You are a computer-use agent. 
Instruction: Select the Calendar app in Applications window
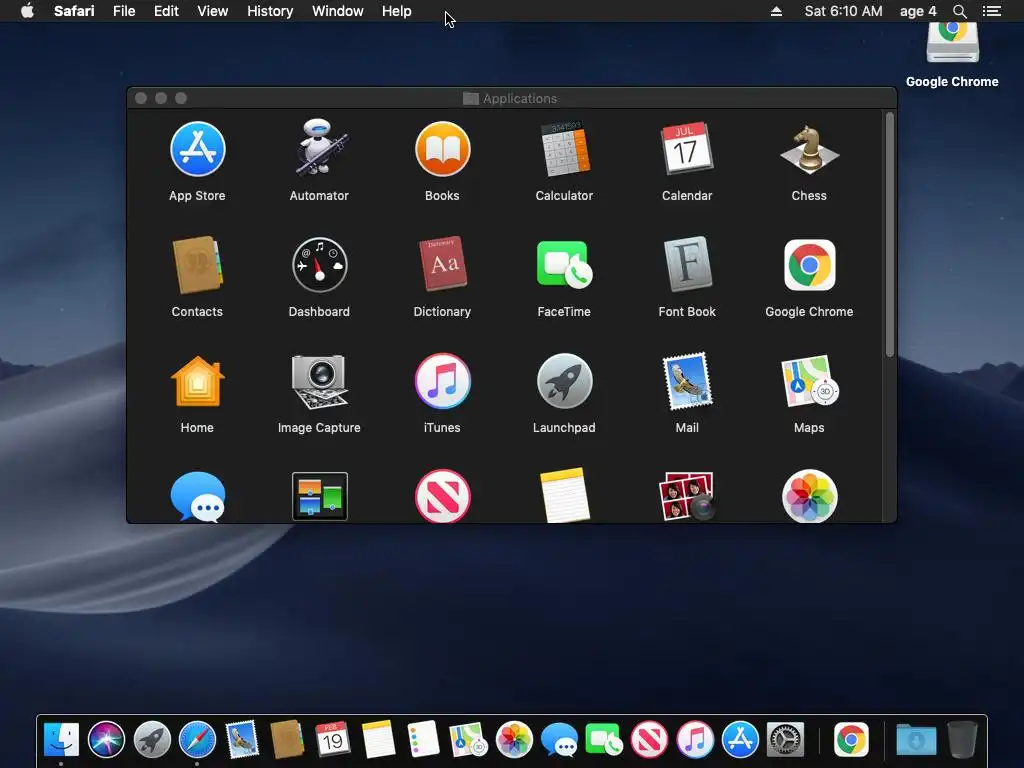coord(687,149)
